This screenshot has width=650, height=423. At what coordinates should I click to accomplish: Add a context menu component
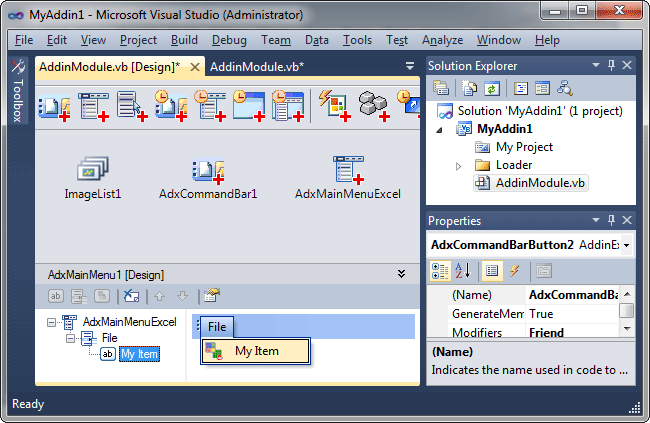[132, 106]
